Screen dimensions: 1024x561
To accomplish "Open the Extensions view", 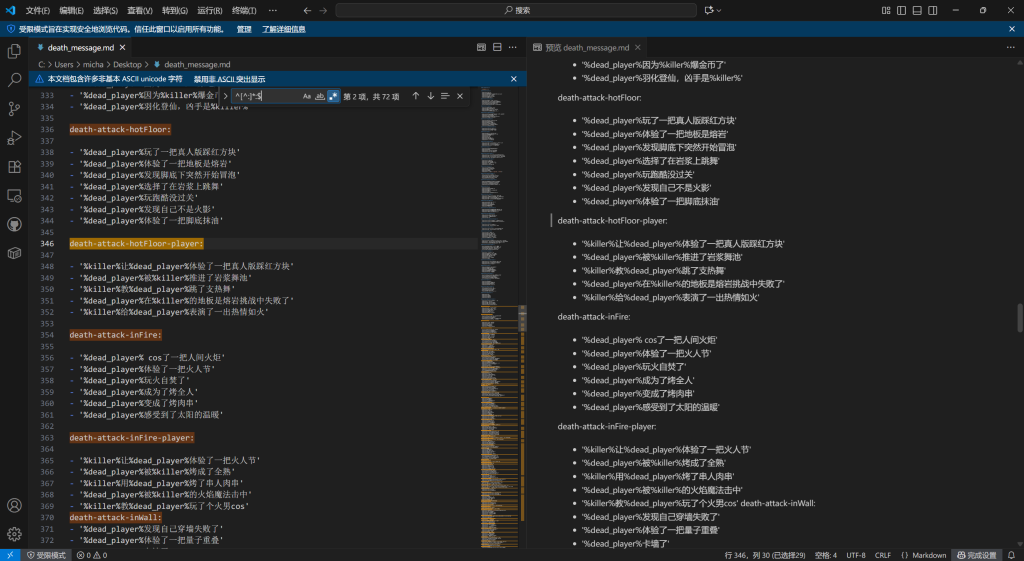I will coord(14,166).
